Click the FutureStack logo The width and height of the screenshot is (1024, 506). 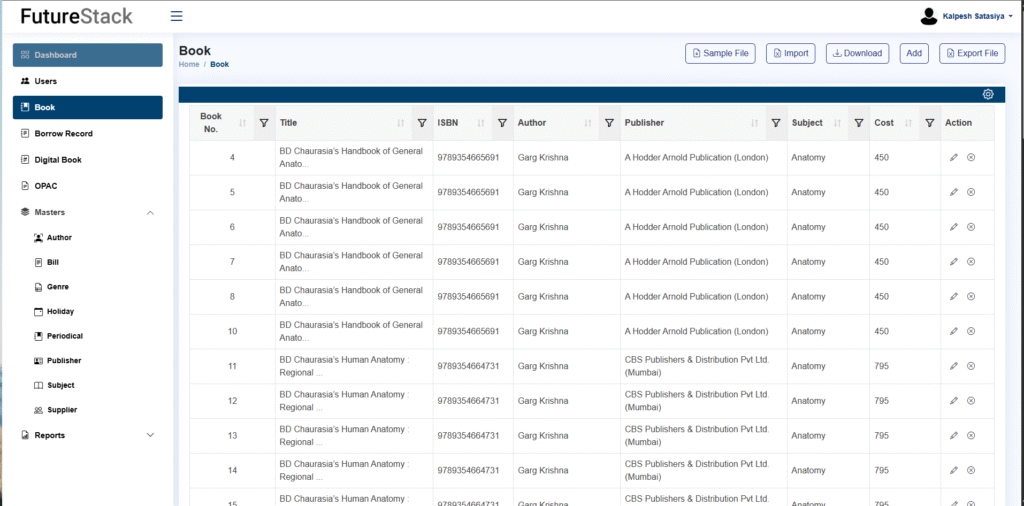point(76,16)
